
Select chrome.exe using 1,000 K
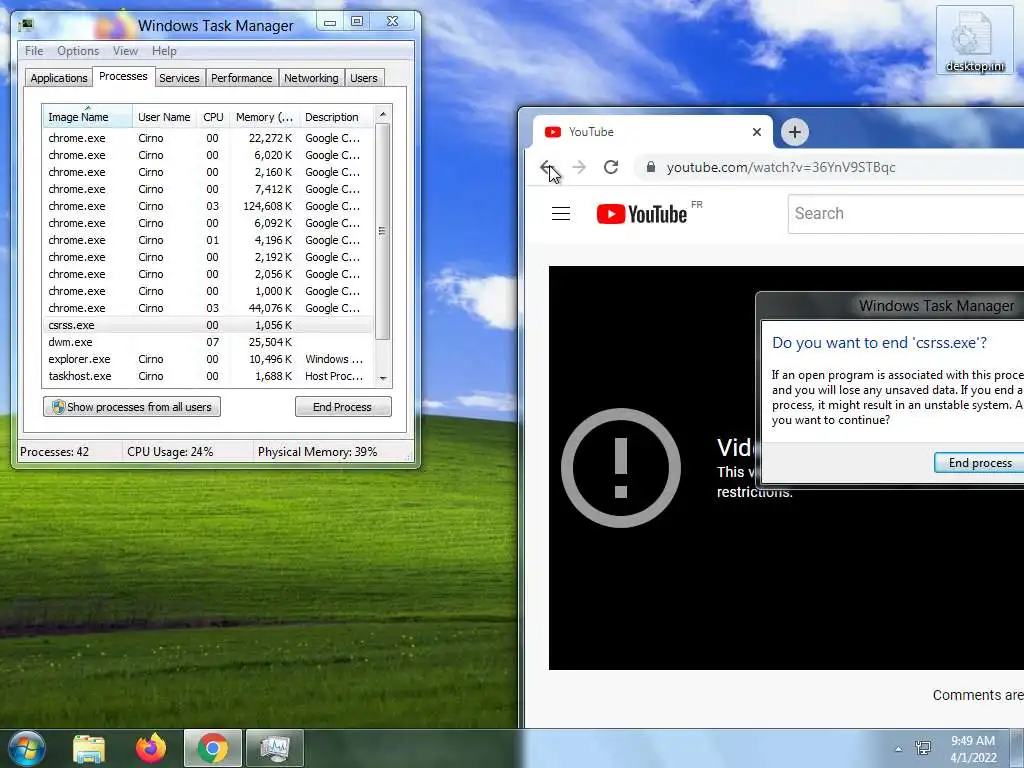208,291
